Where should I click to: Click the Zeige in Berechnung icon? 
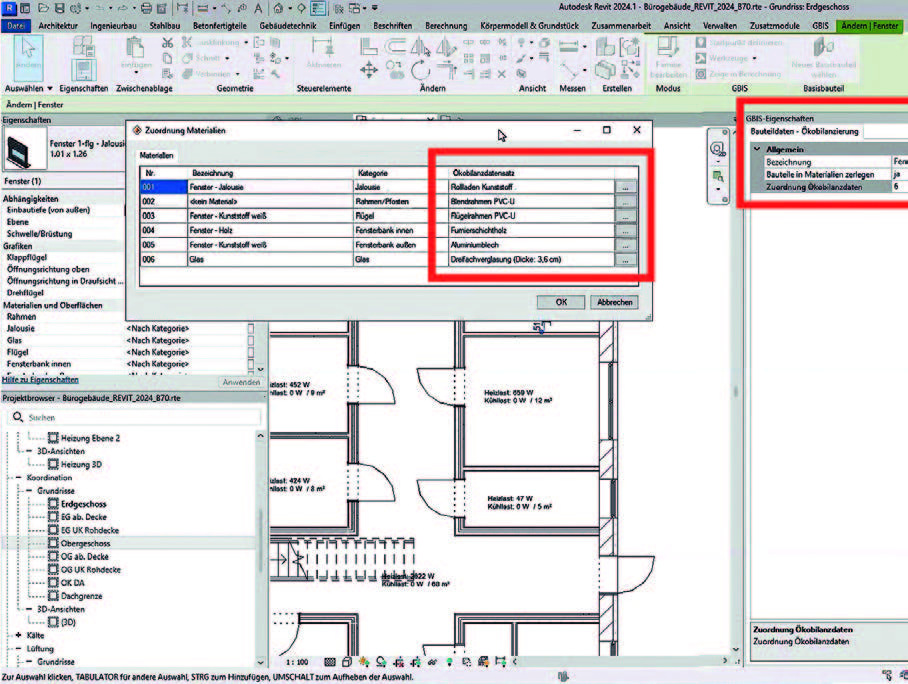(701, 74)
